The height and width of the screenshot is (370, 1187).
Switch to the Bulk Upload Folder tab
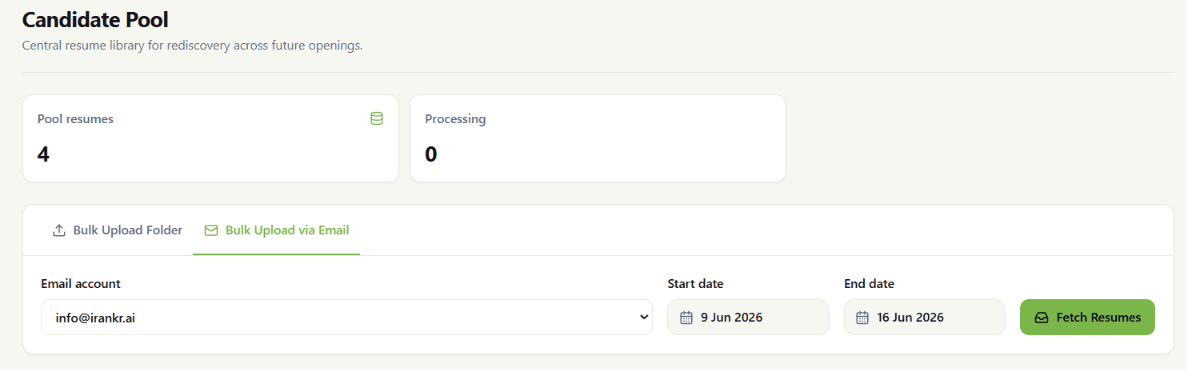[117, 230]
